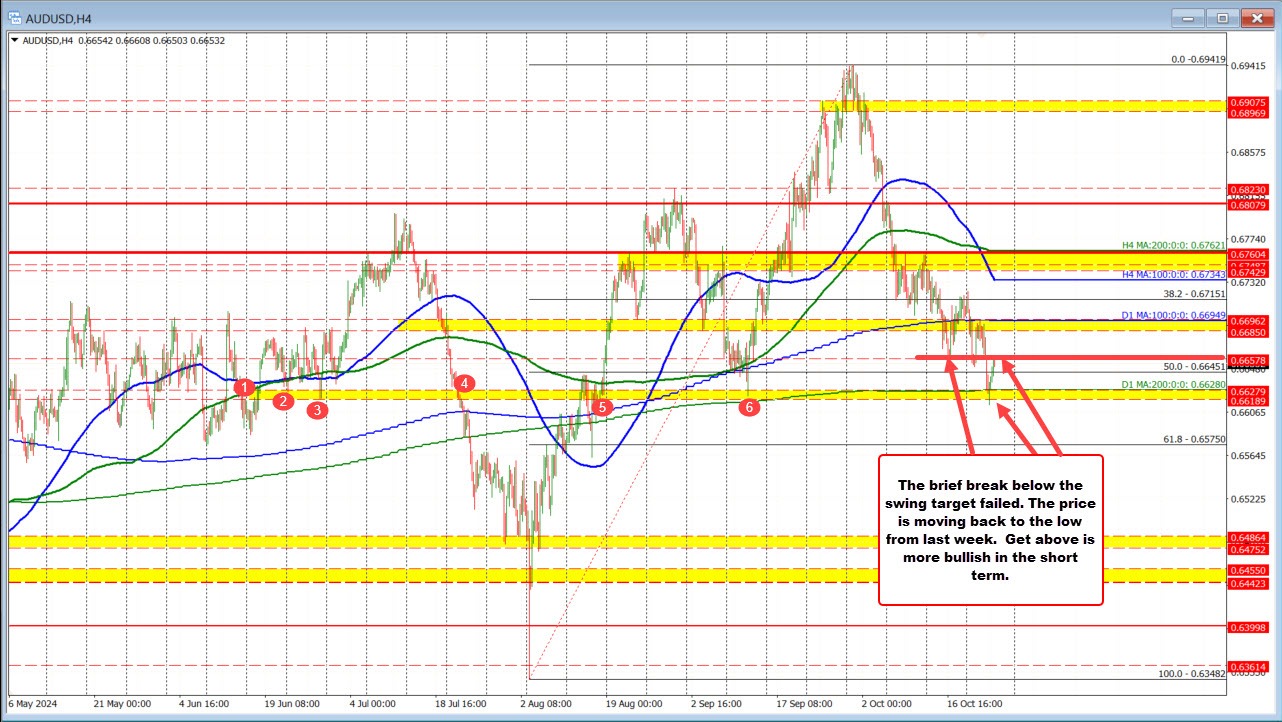Select the numbered marker 1 on the chart
This screenshot has width=1282, height=722.
point(244,387)
